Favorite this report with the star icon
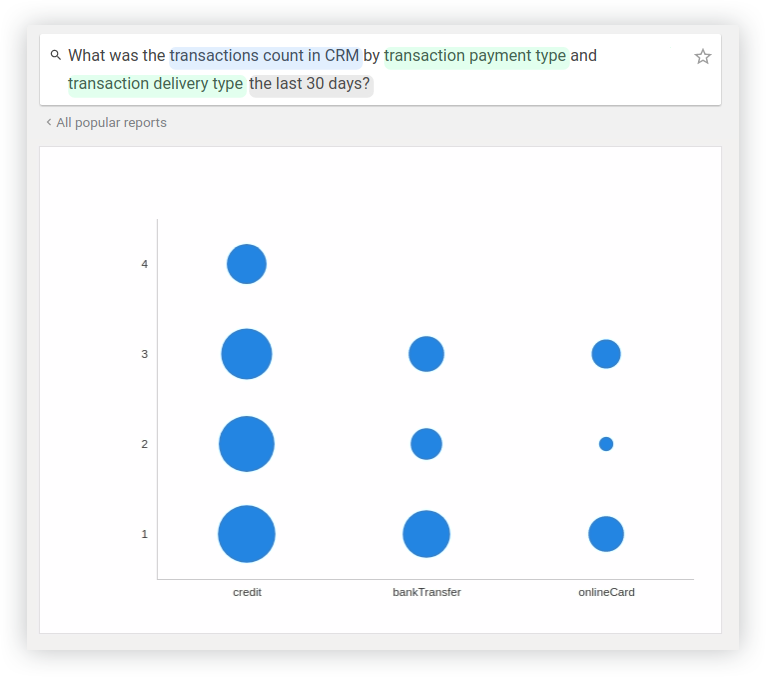Image resolution: width=766 pixels, height=677 pixels. coord(702,57)
